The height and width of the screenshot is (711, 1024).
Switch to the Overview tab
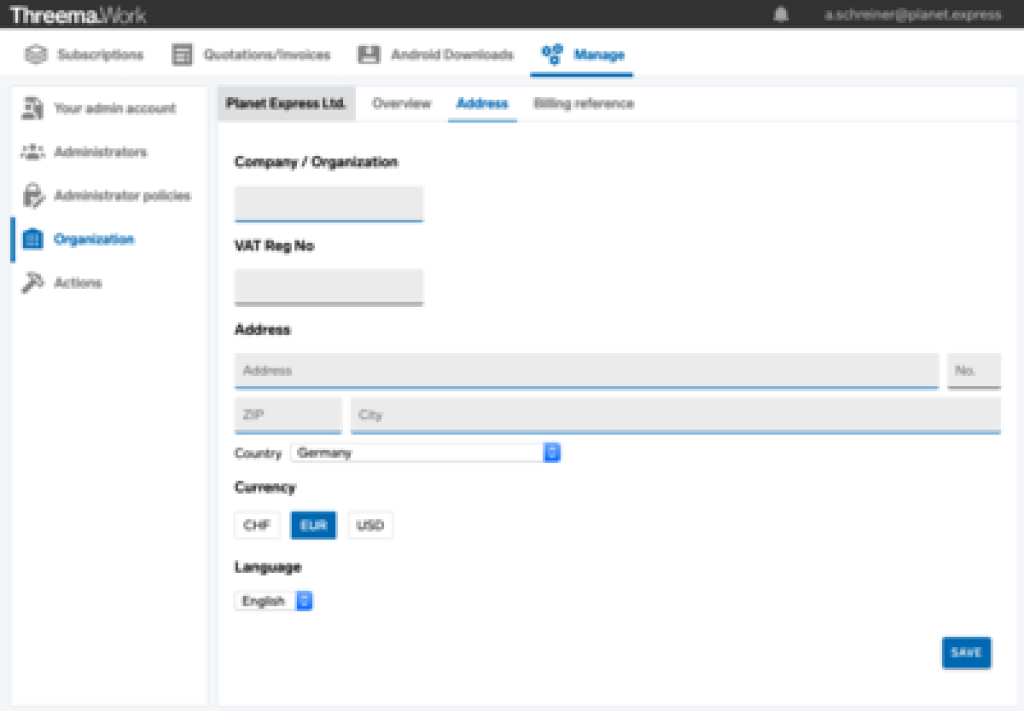[401, 104]
